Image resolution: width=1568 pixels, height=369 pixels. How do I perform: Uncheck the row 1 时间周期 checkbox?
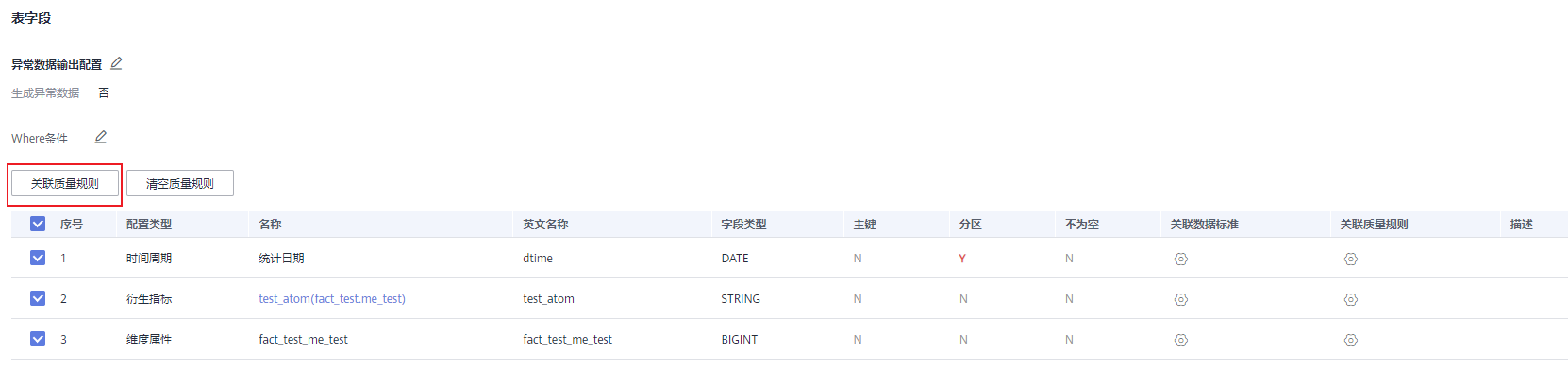point(38,258)
